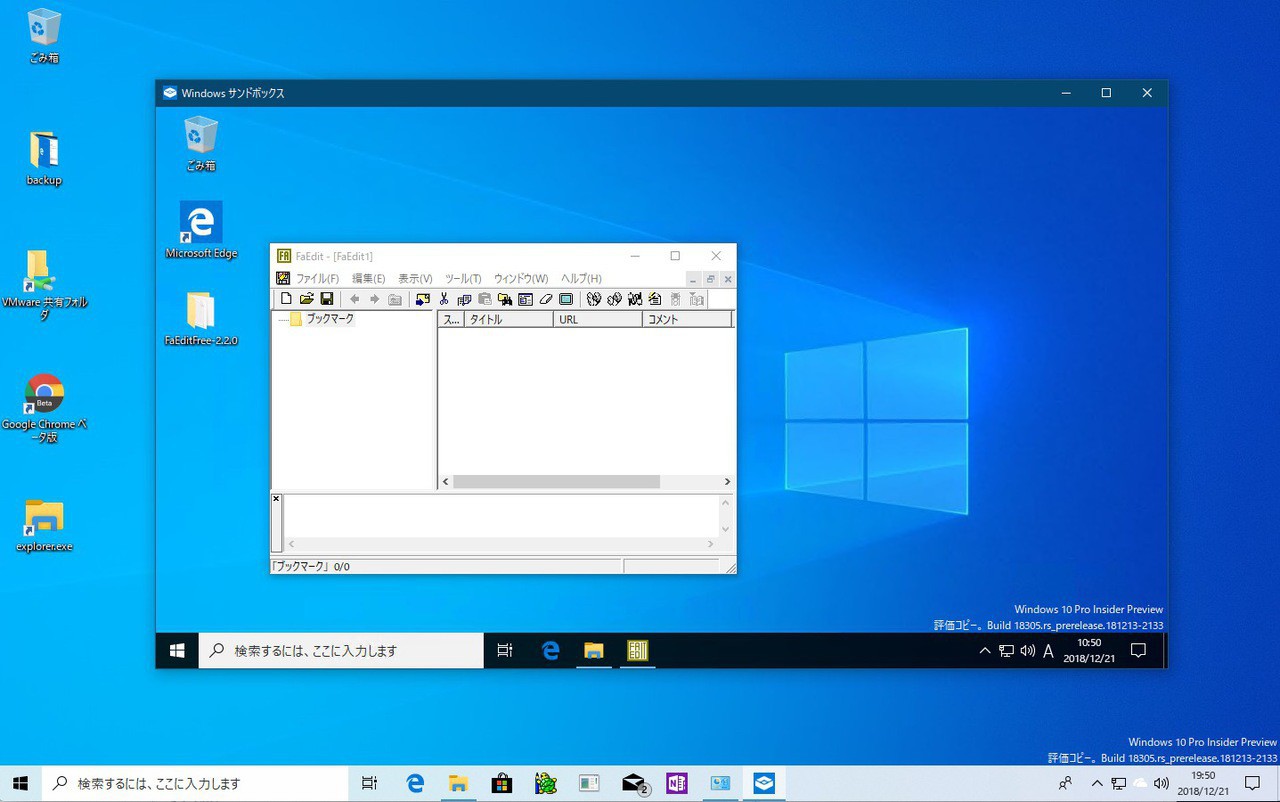This screenshot has height=802, width=1280.
Task: Open the ツール(T) menu
Action: pos(463,279)
